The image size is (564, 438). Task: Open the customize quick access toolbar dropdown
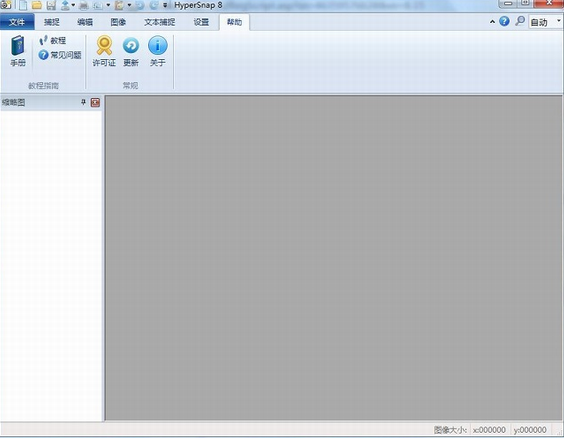[x=165, y=5]
